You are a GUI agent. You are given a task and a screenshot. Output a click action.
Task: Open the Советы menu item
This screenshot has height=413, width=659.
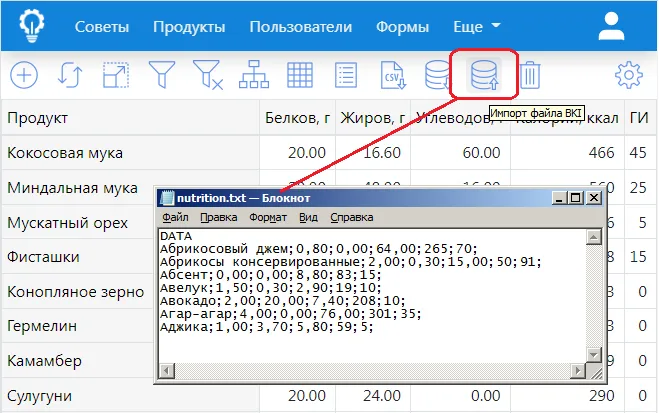tap(102, 27)
